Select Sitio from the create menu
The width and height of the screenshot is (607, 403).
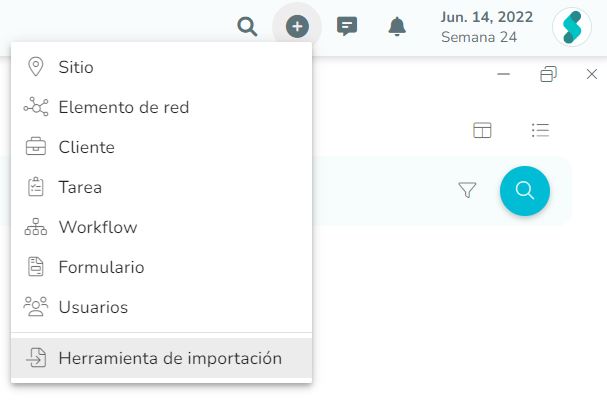point(161,67)
